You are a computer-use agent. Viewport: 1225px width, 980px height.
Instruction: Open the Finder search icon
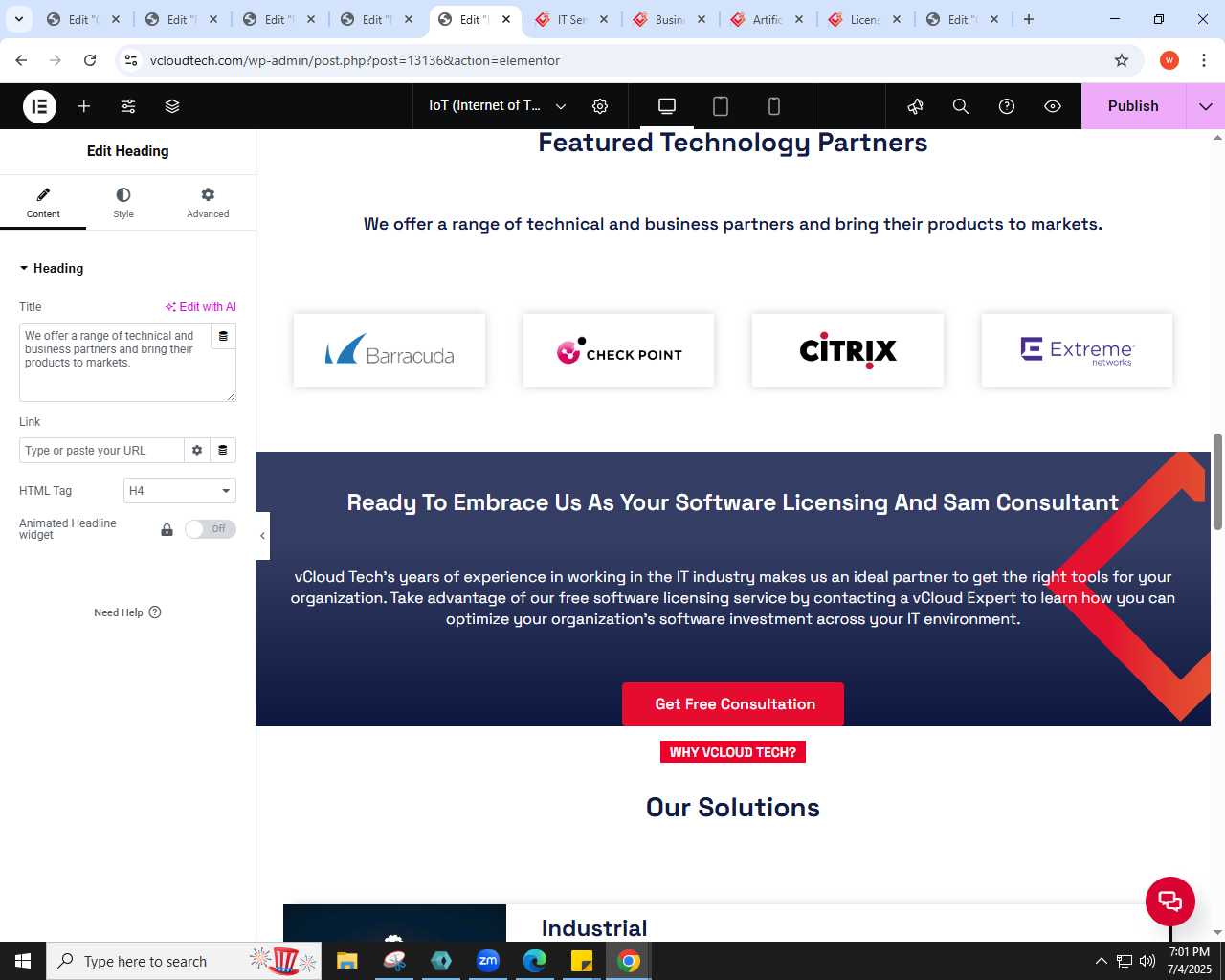click(x=961, y=106)
